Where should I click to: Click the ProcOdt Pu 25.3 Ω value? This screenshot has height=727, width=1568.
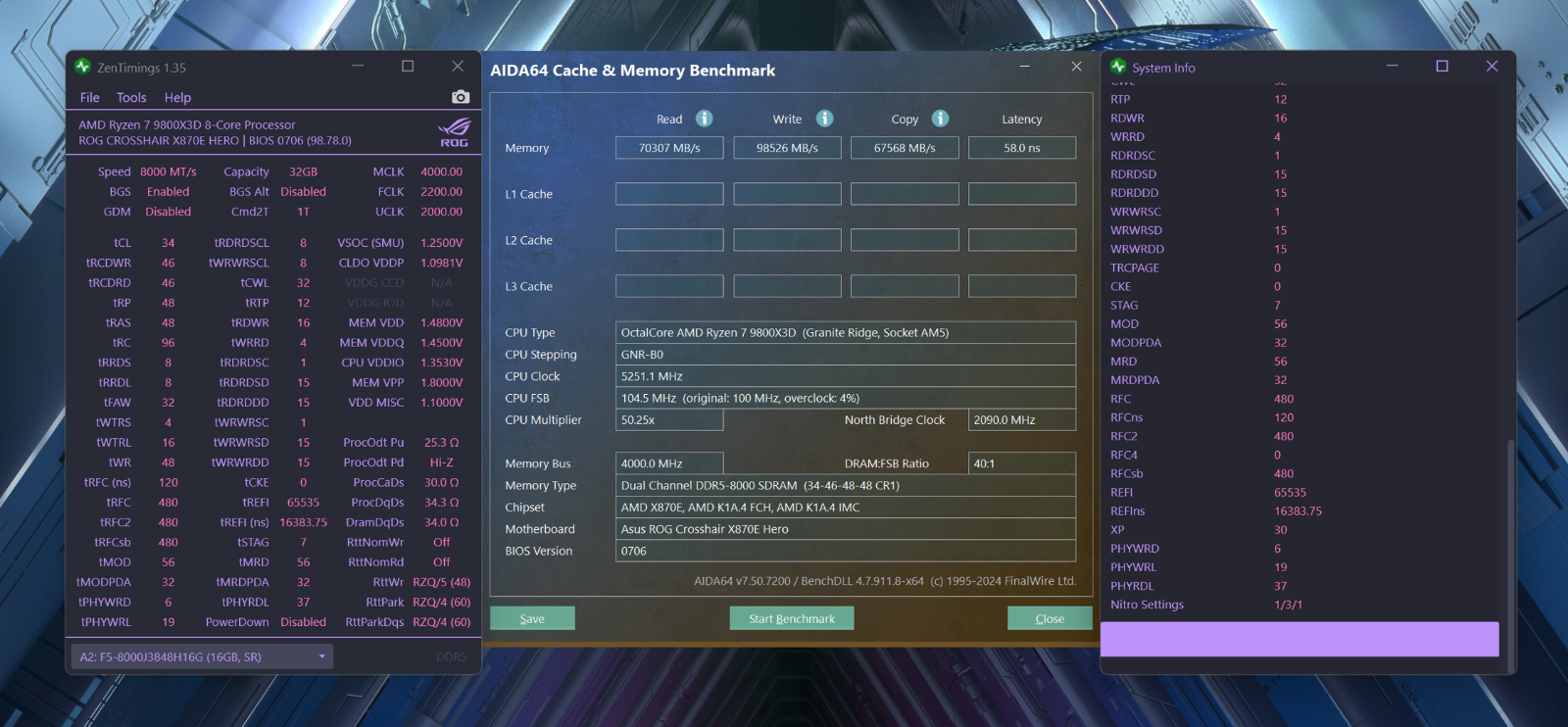(x=442, y=443)
